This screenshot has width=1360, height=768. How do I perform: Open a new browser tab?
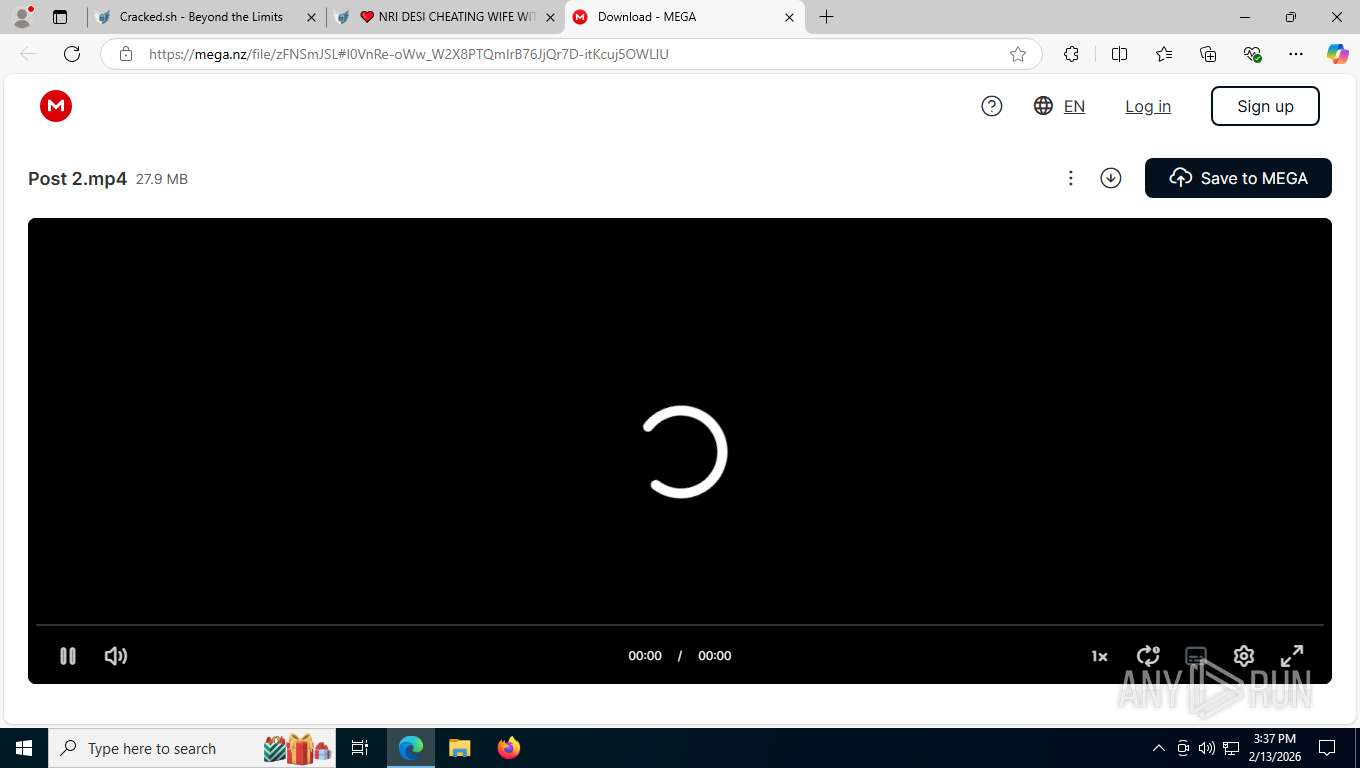click(826, 17)
